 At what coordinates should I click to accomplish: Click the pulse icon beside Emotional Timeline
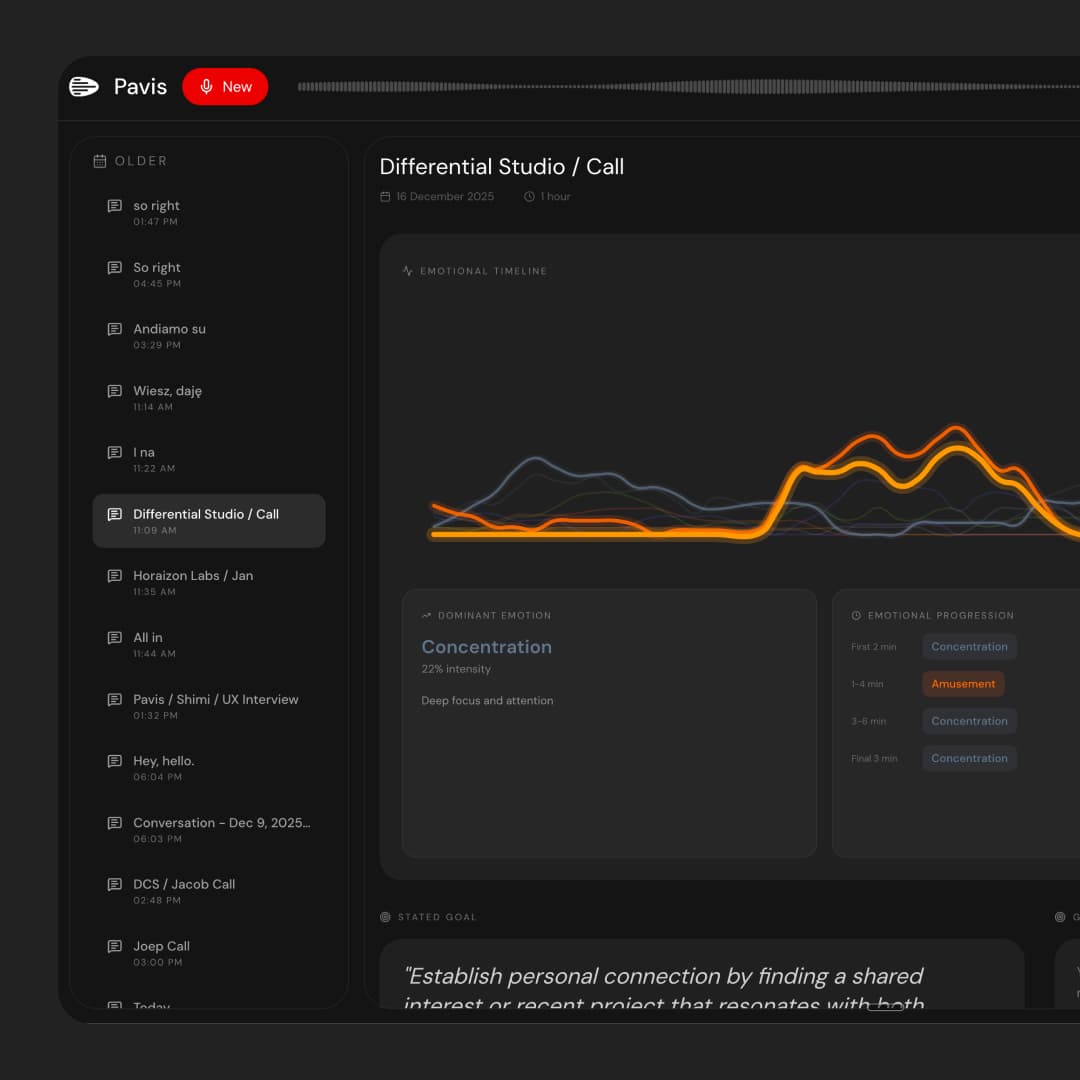pos(408,271)
